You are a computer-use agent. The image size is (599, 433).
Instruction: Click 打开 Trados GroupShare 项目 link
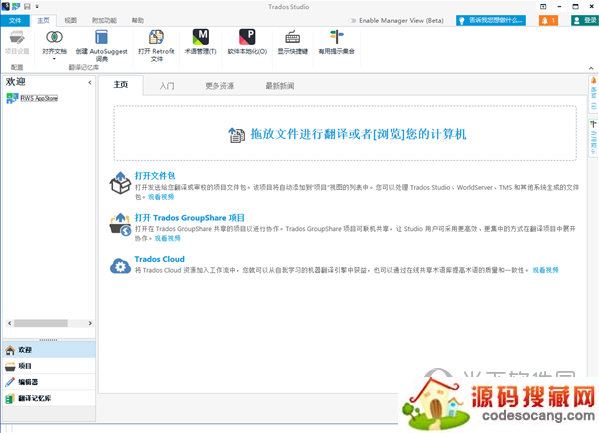pyautogui.click(x=189, y=218)
